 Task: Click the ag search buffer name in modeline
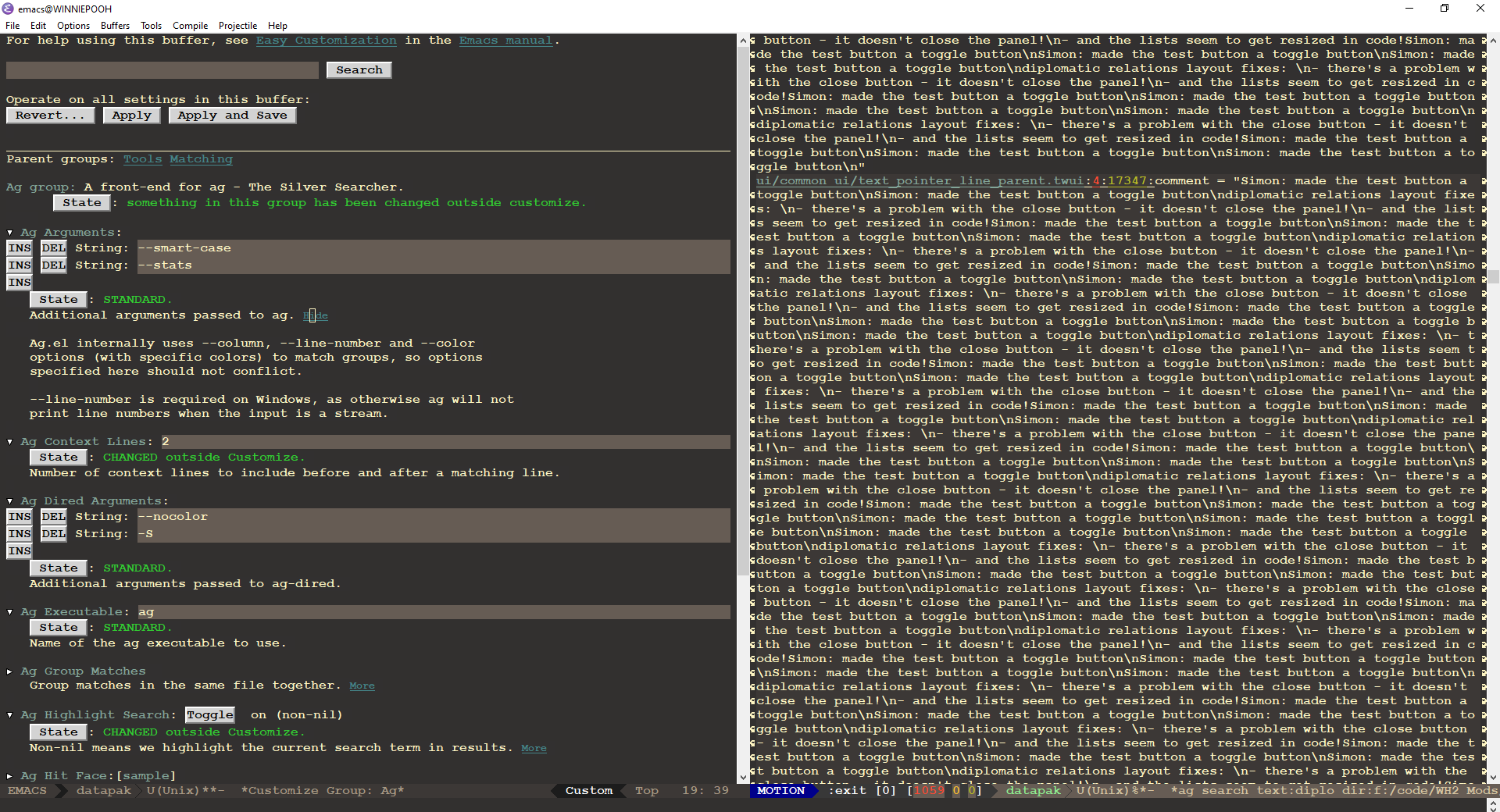[1334, 791]
